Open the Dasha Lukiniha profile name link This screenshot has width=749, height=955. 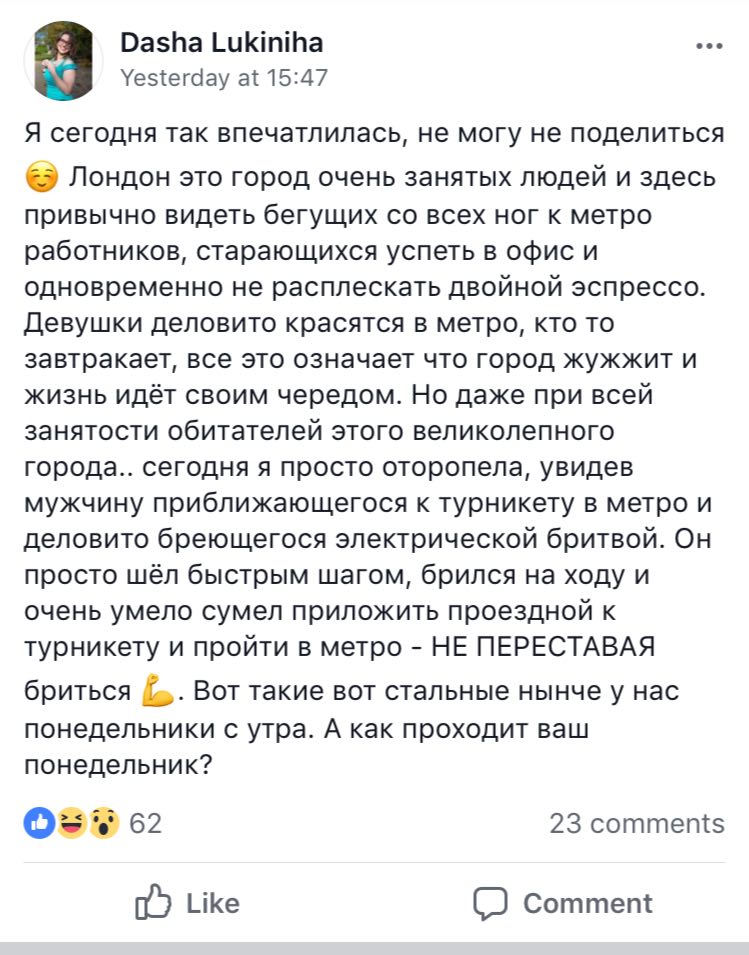[x=221, y=42]
